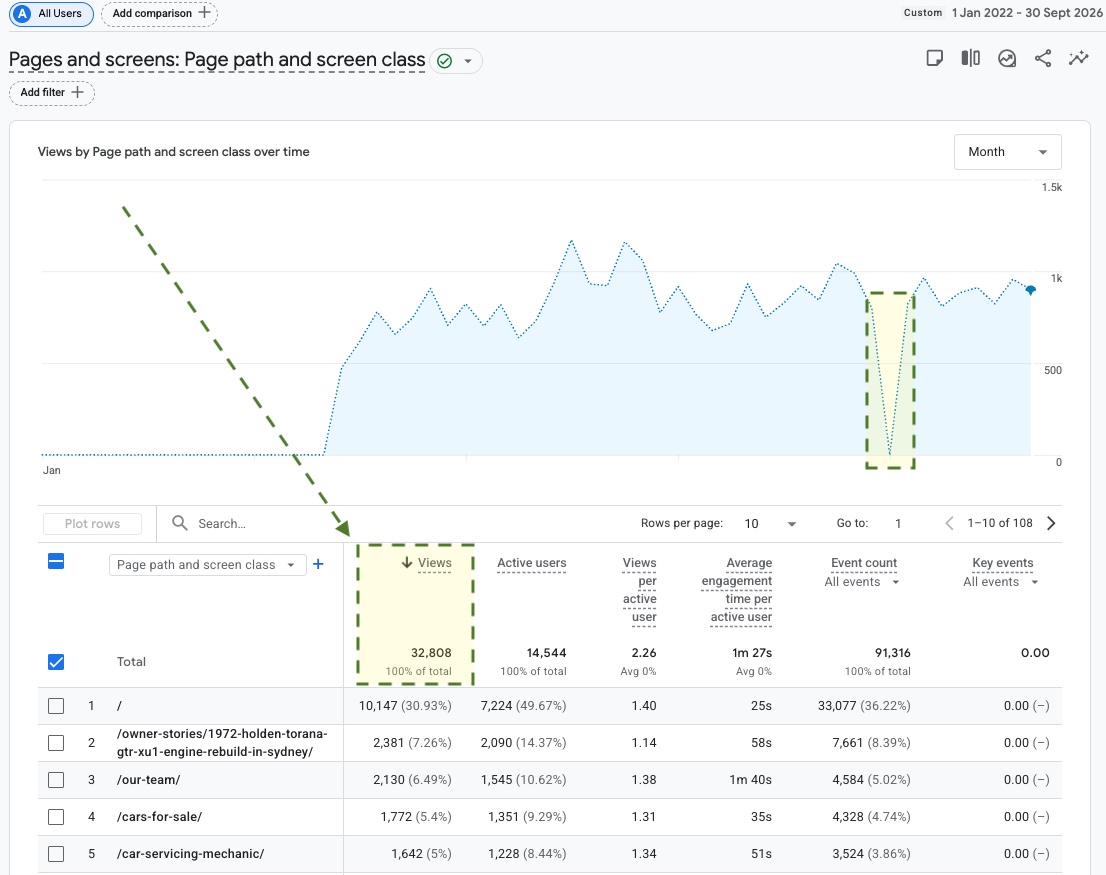Add a comparison with the plus chip

pos(159,13)
